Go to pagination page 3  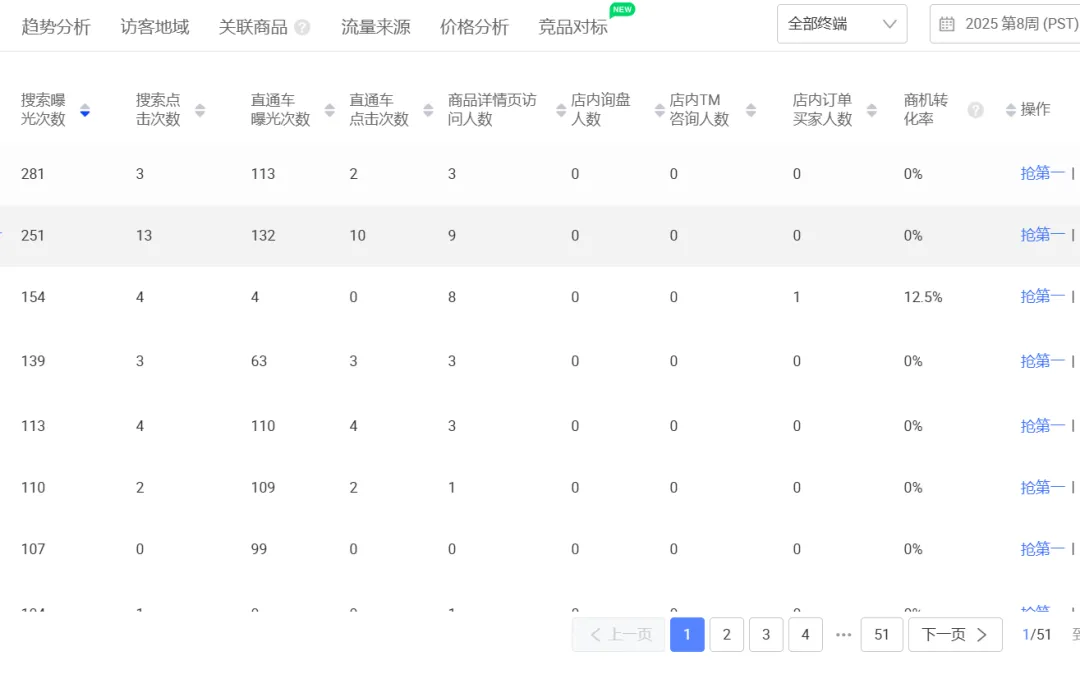click(x=766, y=634)
